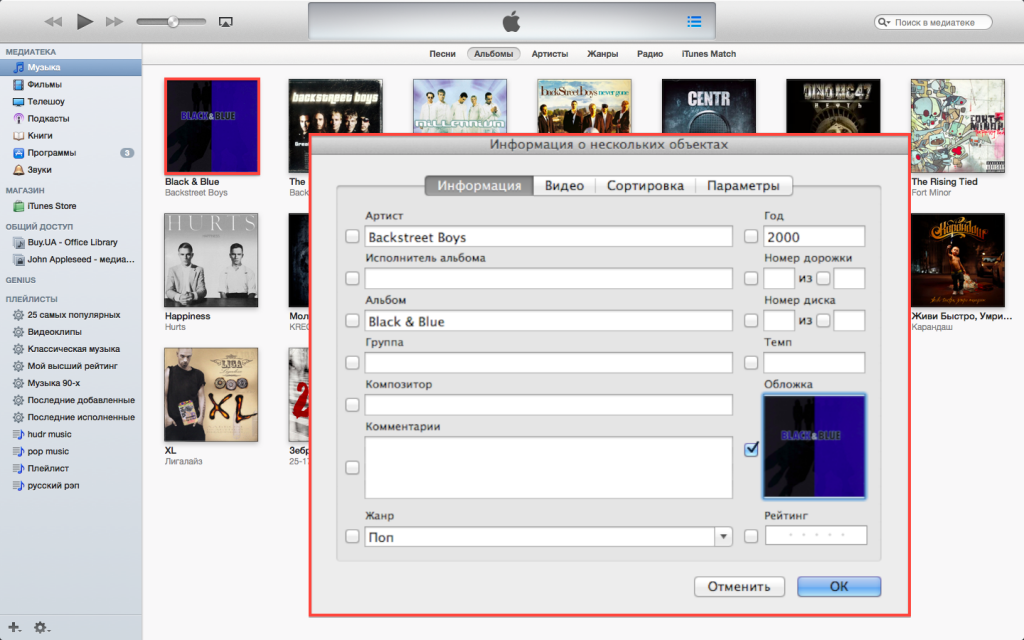The width and height of the screenshot is (1024, 640).
Task: Switch to Жанры view
Action: pos(602,54)
